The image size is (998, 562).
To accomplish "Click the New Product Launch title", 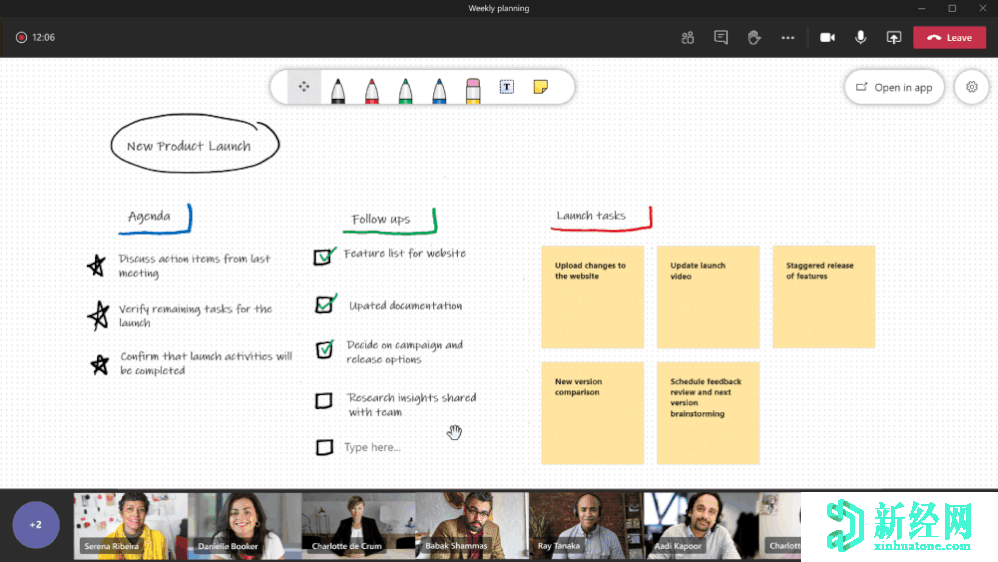I will [x=189, y=146].
